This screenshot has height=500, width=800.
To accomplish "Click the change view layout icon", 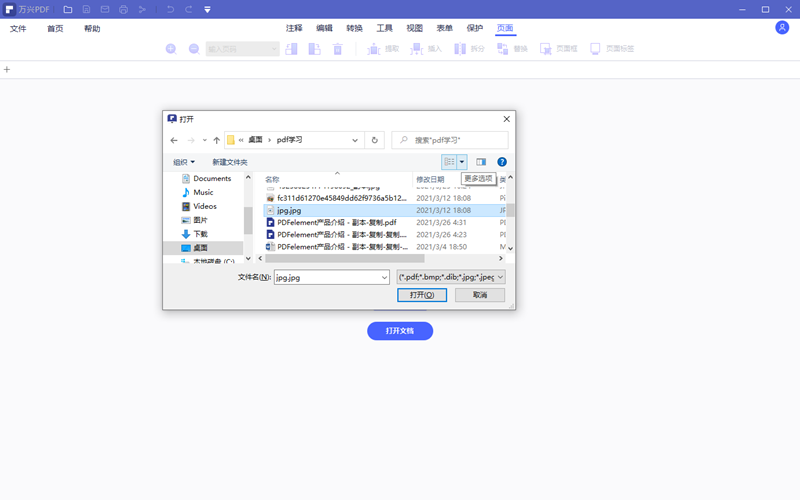I will tap(450, 162).
